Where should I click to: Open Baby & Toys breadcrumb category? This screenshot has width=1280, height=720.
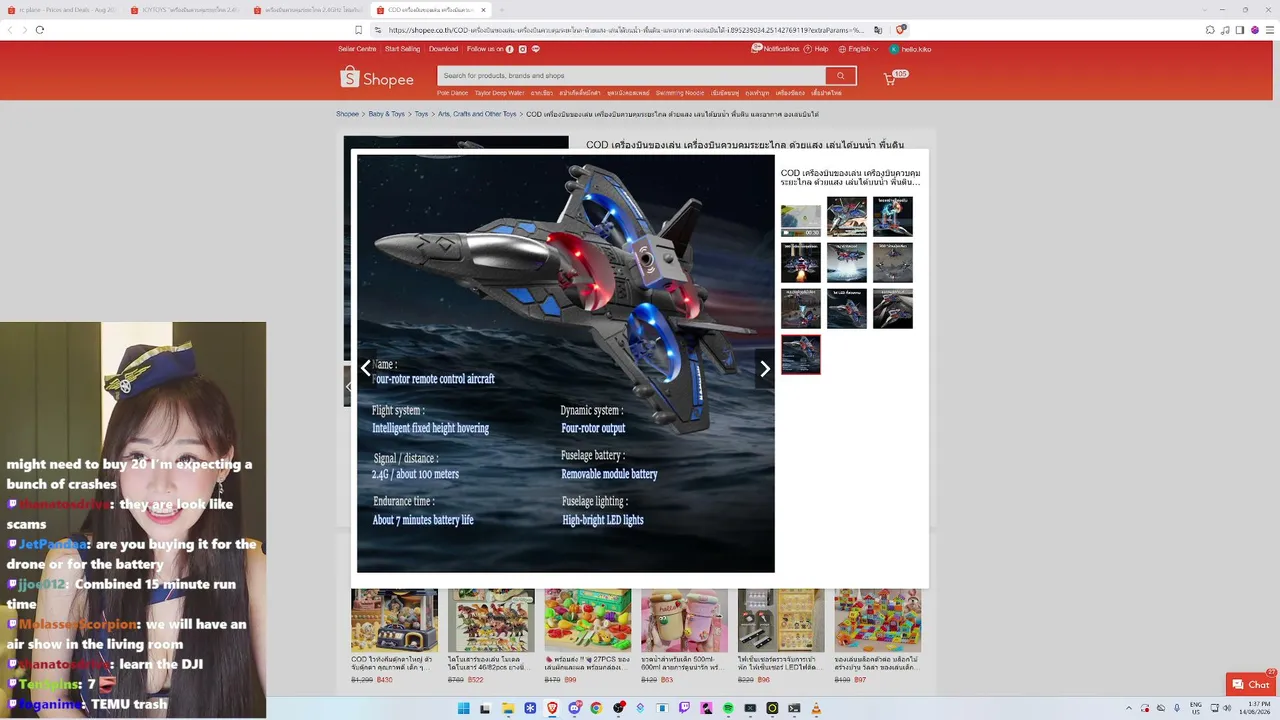tap(386, 114)
